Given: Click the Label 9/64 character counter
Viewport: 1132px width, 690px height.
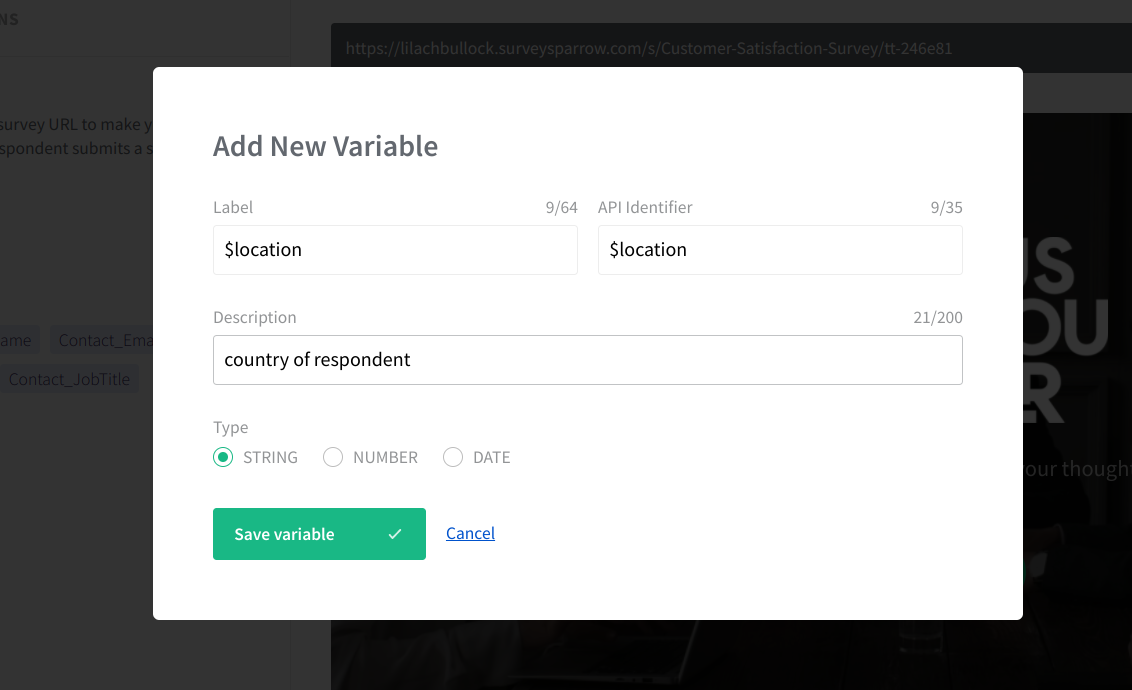Looking at the screenshot, I should (561, 208).
